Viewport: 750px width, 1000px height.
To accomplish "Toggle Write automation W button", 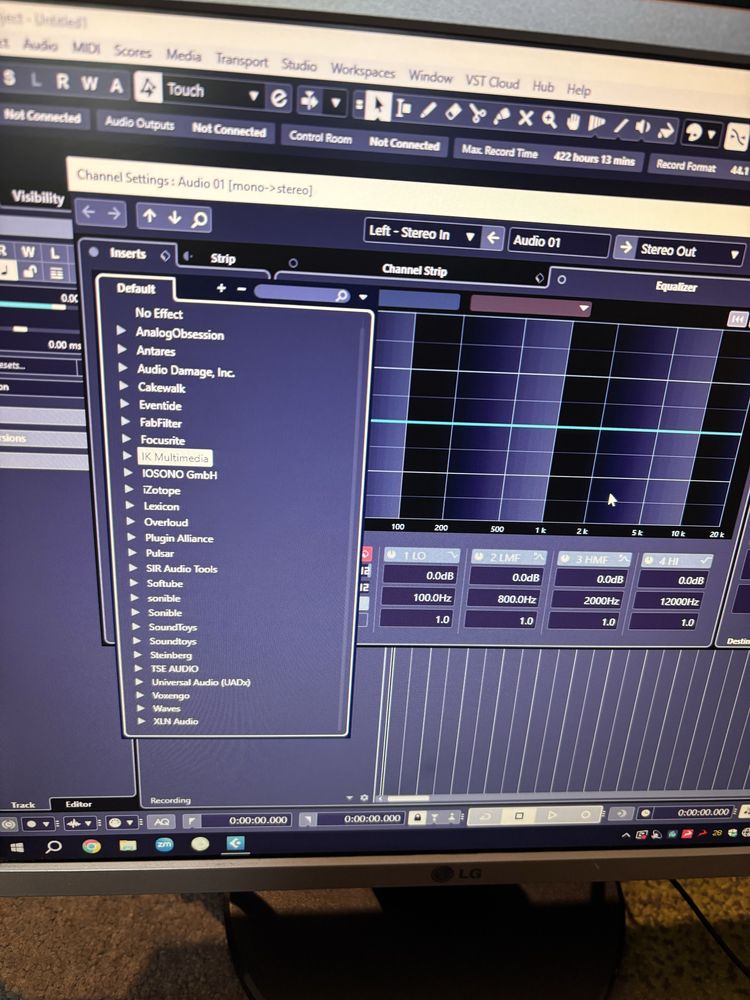I will click(x=89, y=83).
